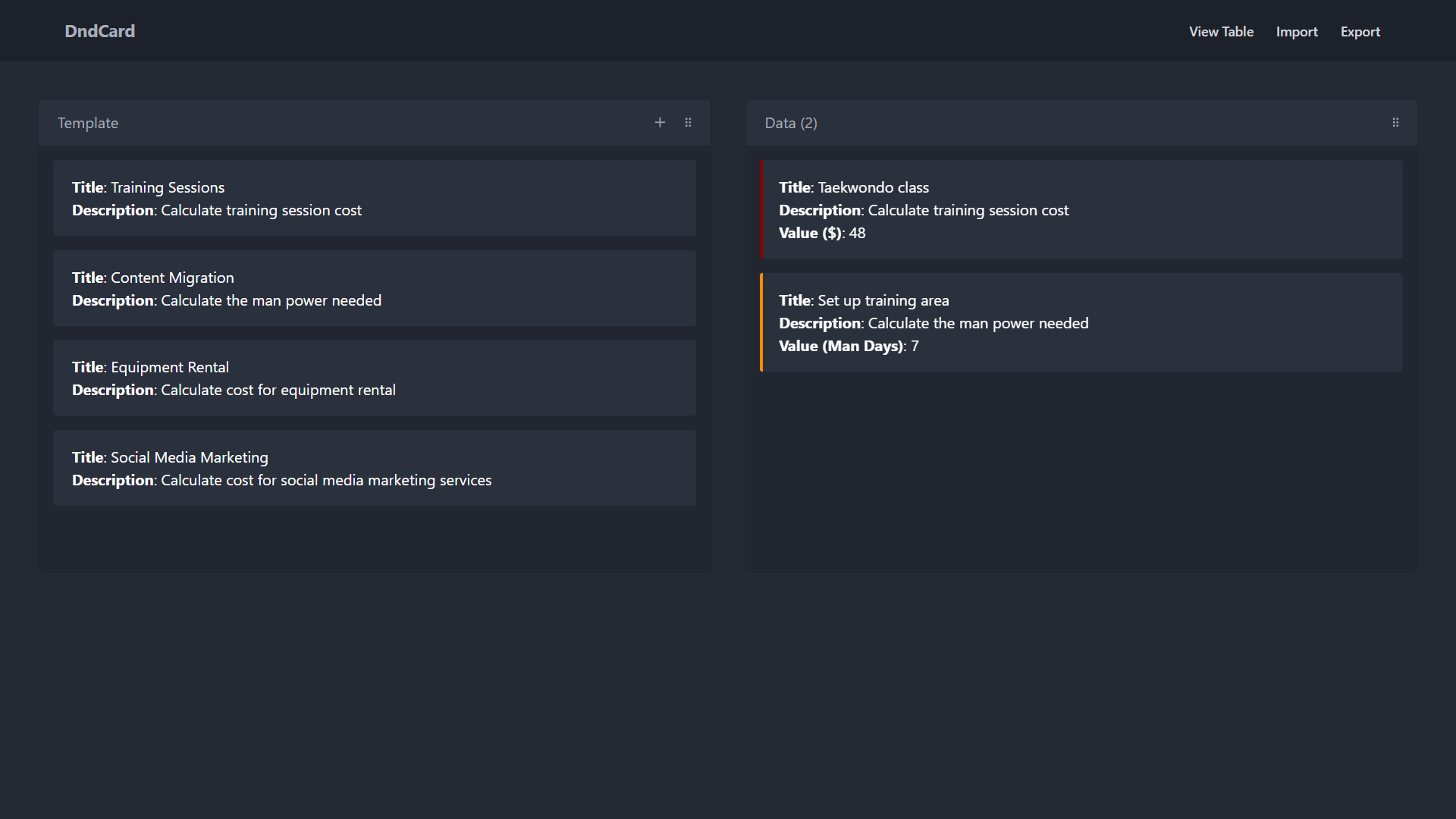
Task: Click empty area below Data cards
Action: click(x=1081, y=470)
